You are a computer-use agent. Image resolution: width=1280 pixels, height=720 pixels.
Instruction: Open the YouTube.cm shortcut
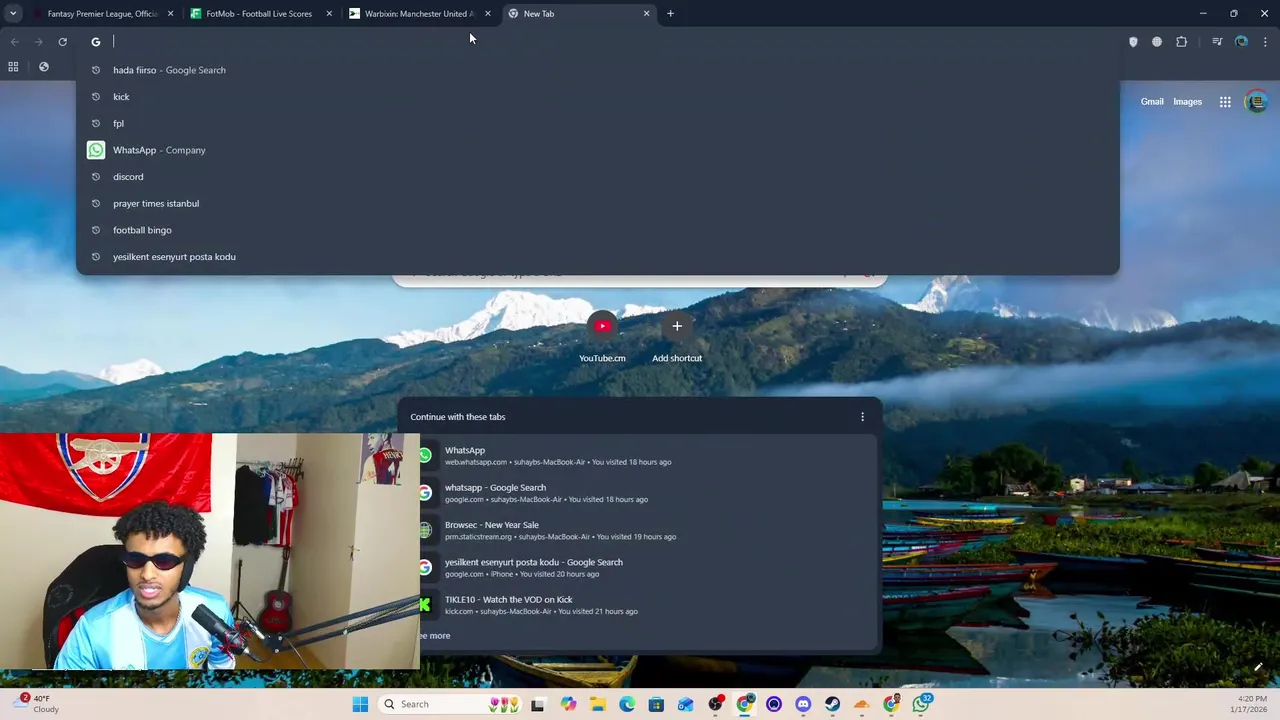[x=602, y=337]
